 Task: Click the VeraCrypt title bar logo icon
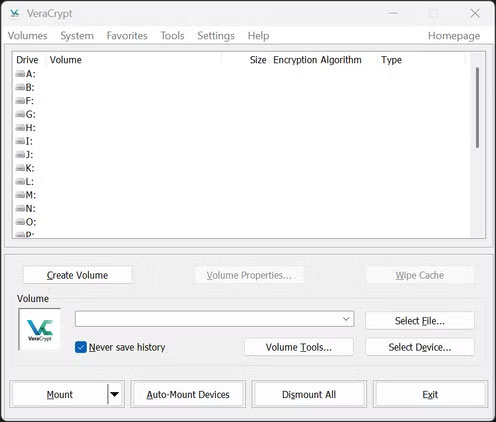[15, 13]
